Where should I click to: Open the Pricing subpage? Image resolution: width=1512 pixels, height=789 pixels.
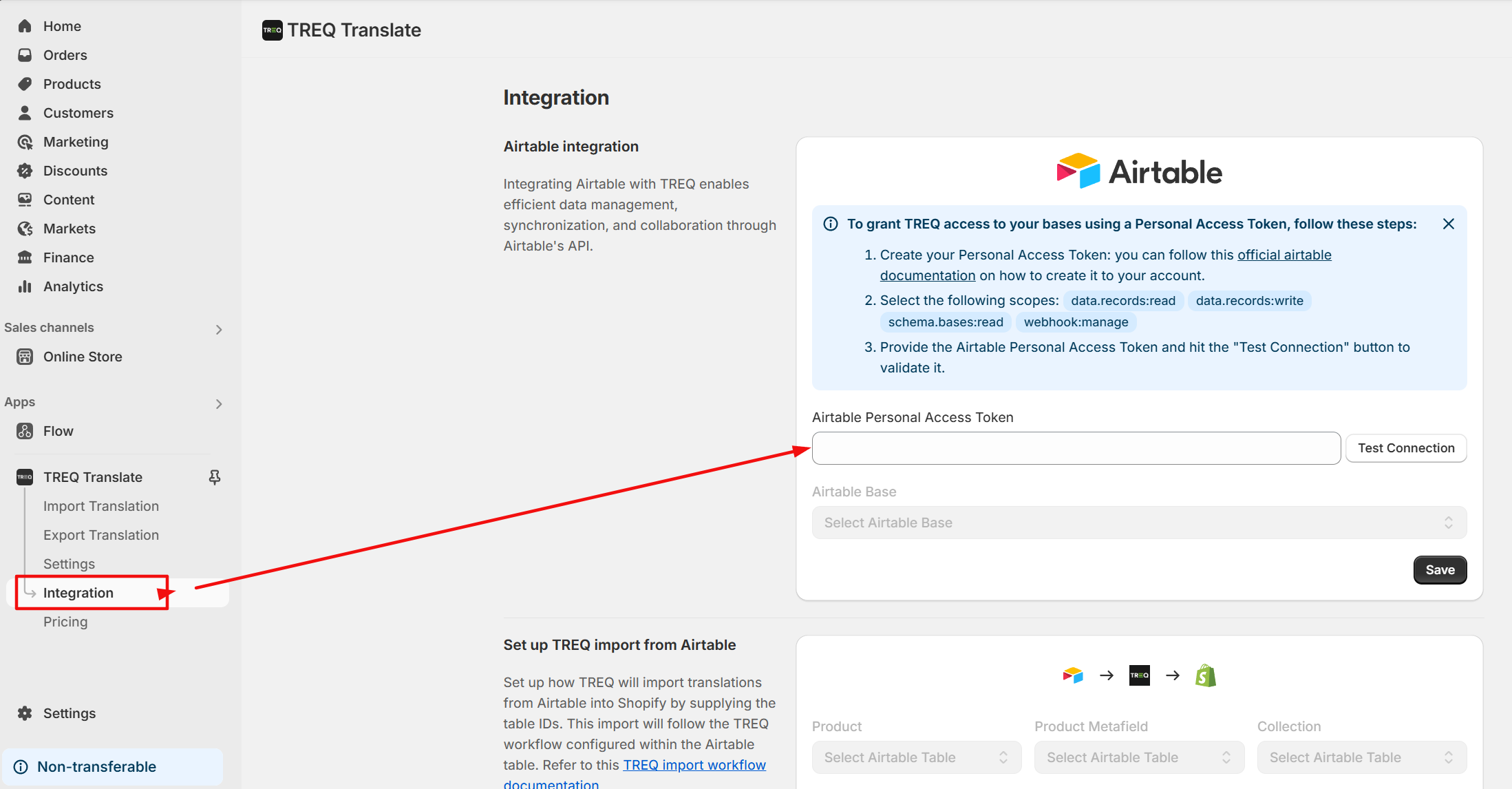(65, 622)
